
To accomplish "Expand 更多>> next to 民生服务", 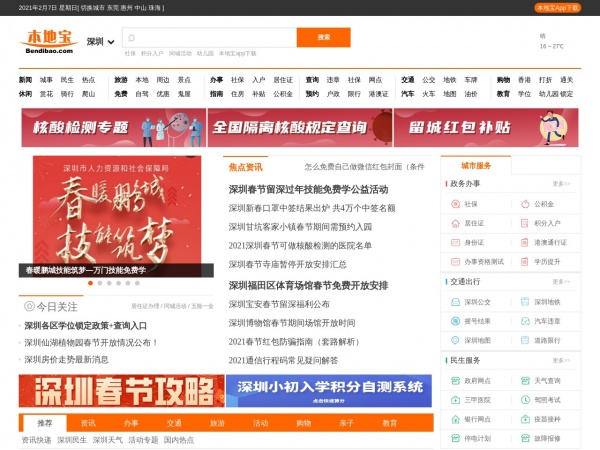I will point(561,360).
